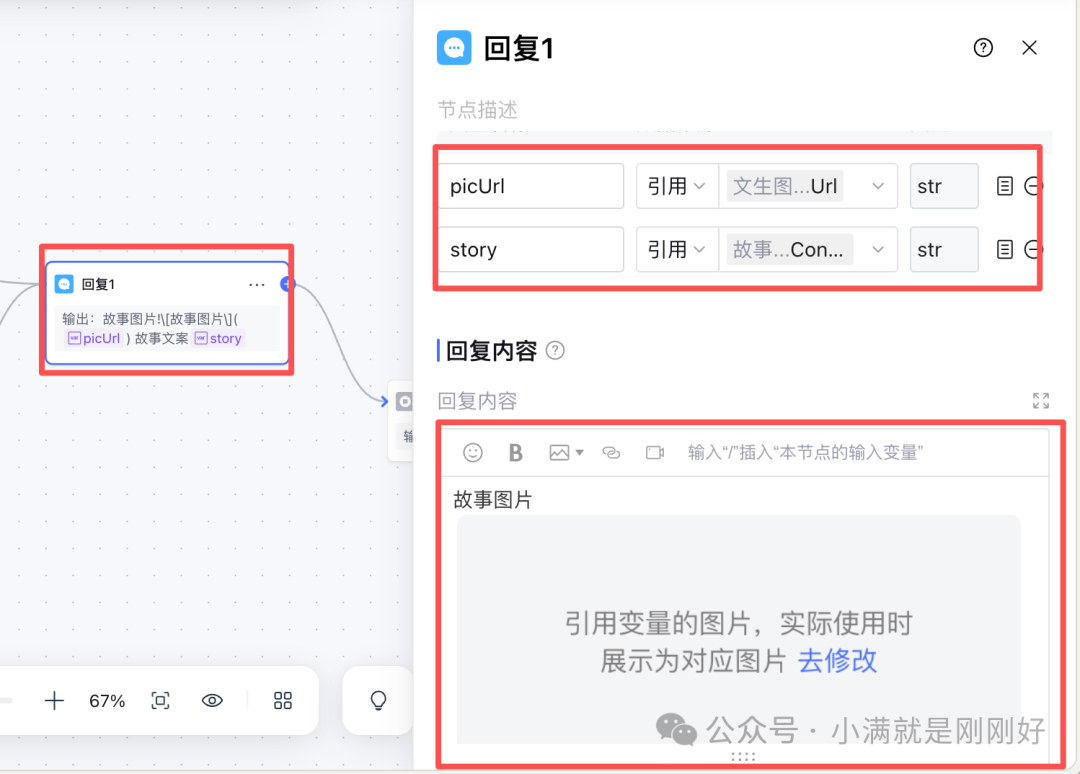Edit the picUrl variable name field
Viewport: 1080px width, 774px height.
click(x=531, y=186)
